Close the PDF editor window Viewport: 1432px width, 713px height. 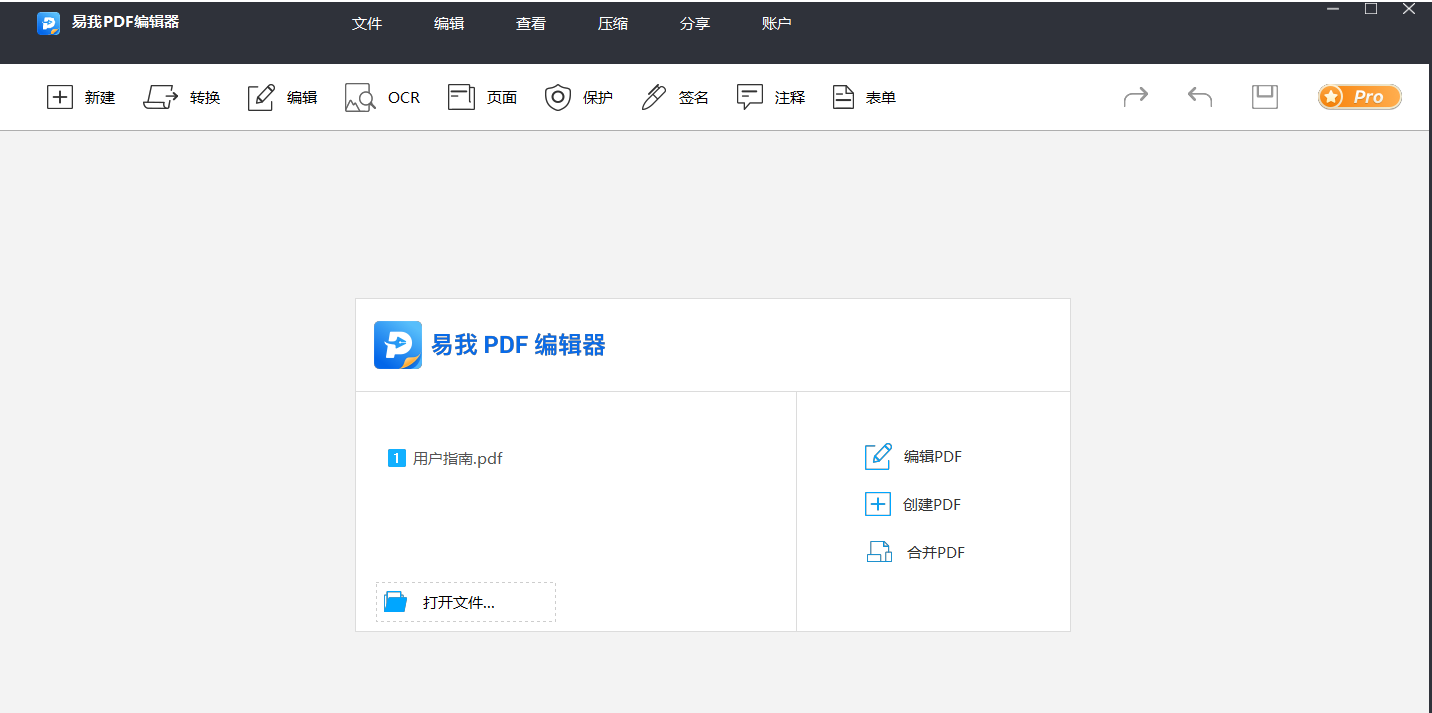pos(1409,9)
